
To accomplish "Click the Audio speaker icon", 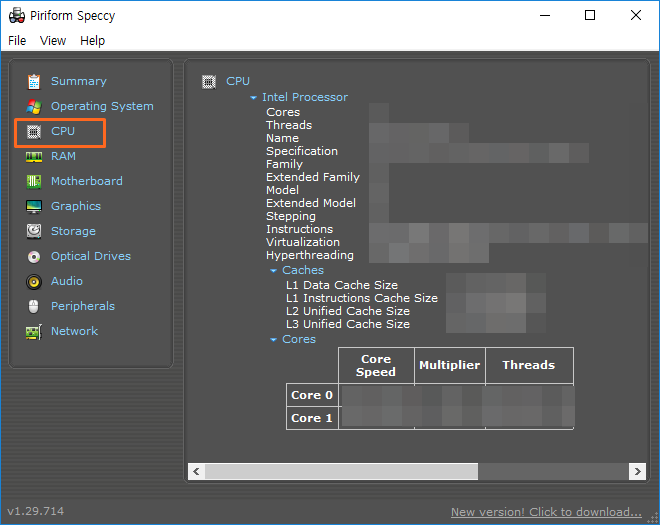I will point(34,282).
